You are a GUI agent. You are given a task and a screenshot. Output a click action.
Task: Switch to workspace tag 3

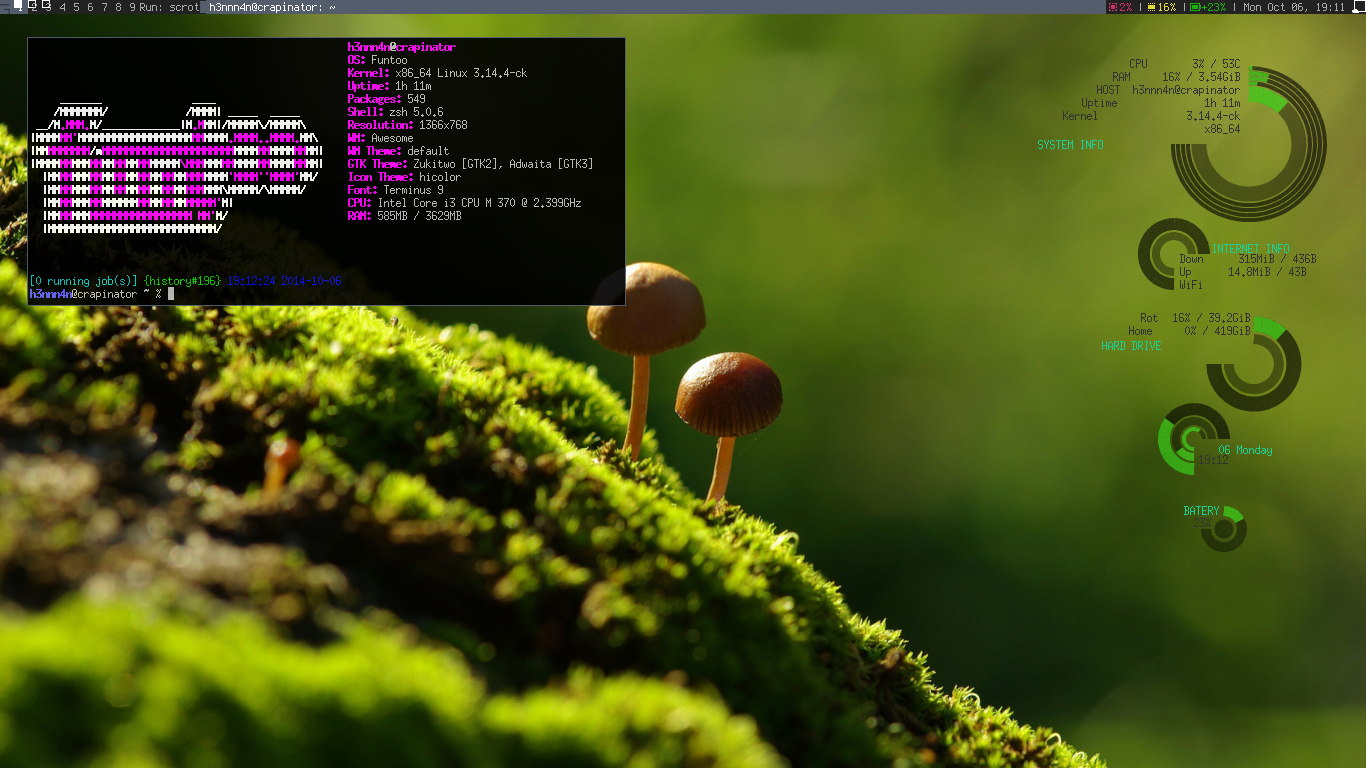click(x=47, y=7)
